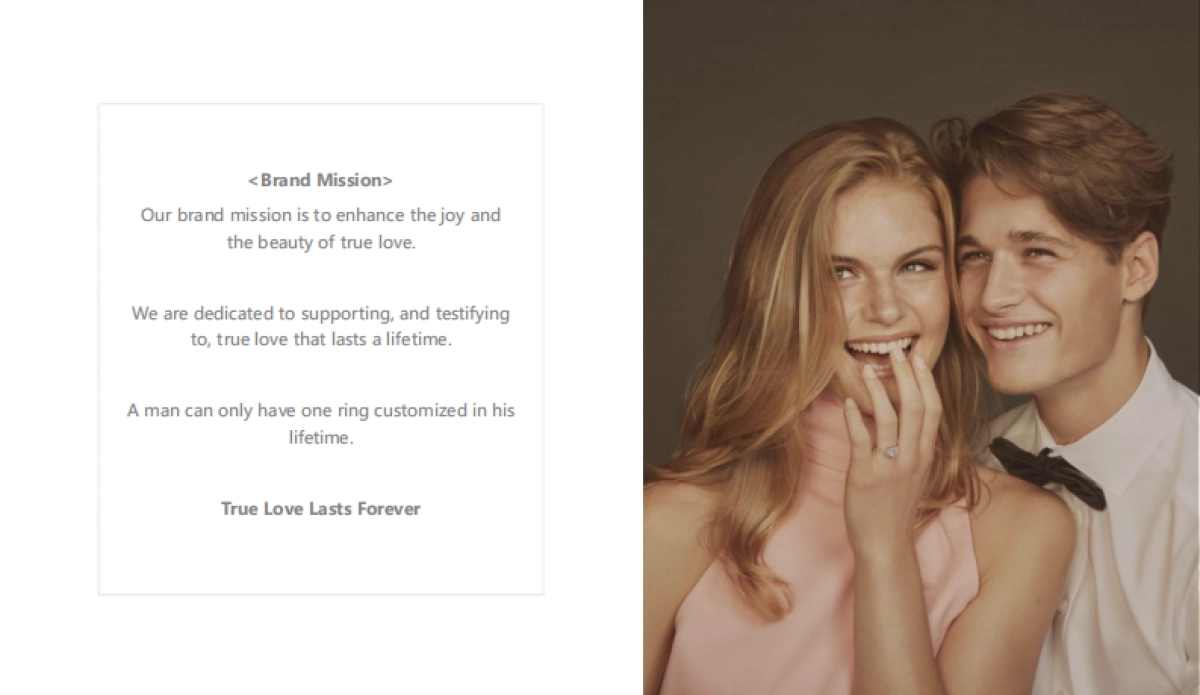The height and width of the screenshot is (695, 1200).
Task: Click the man's black bow tie
Action: tap(1047, 470)
